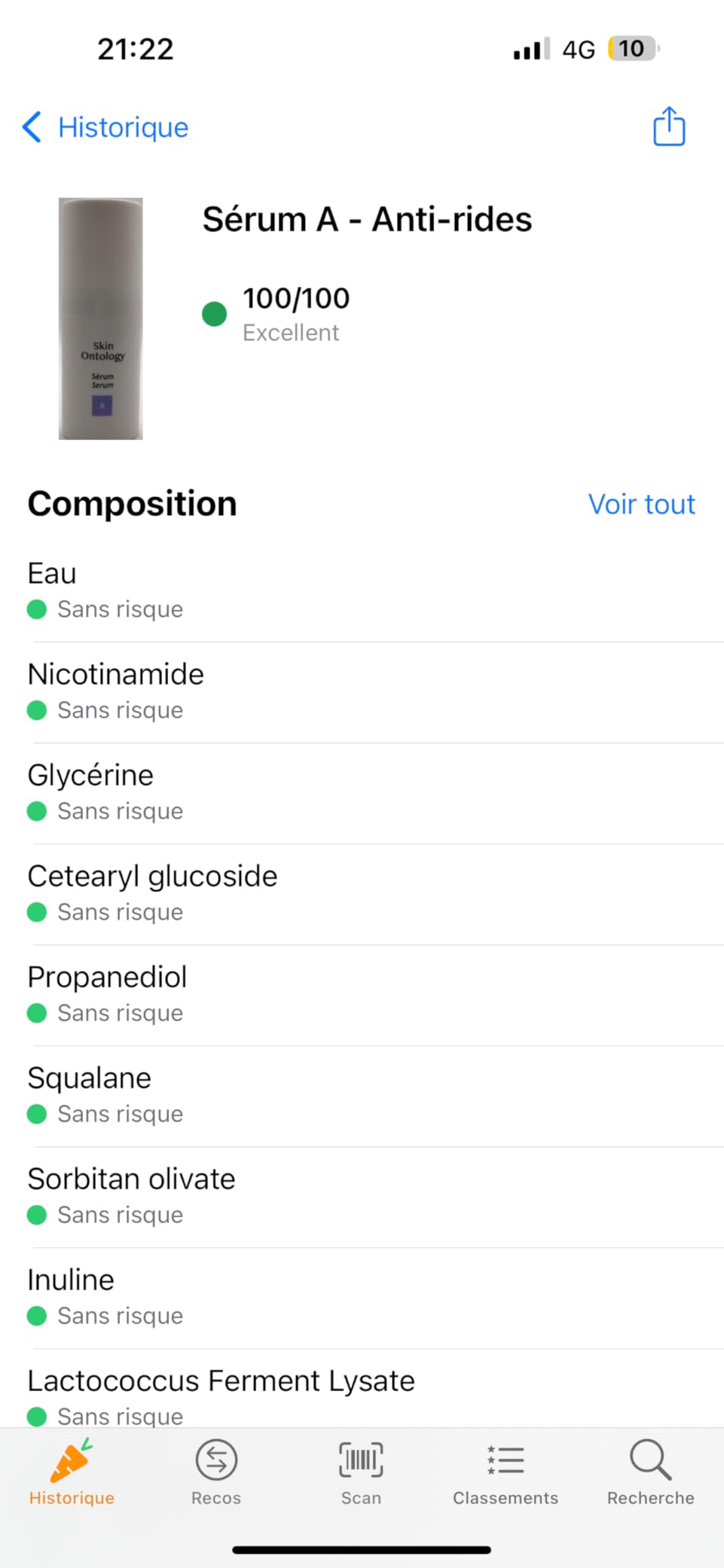The height and width of the screenshot is (1568, 724).
Task: Tap the green risk dot under Inuline
Action: click(37, 1316)
